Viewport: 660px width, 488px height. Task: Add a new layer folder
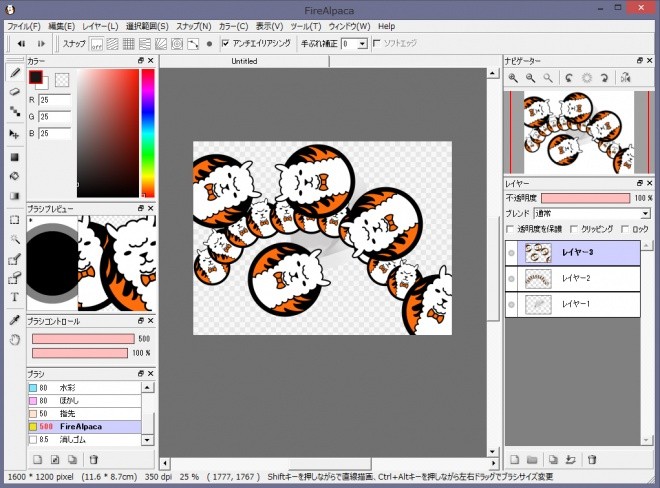coord(532,459)
